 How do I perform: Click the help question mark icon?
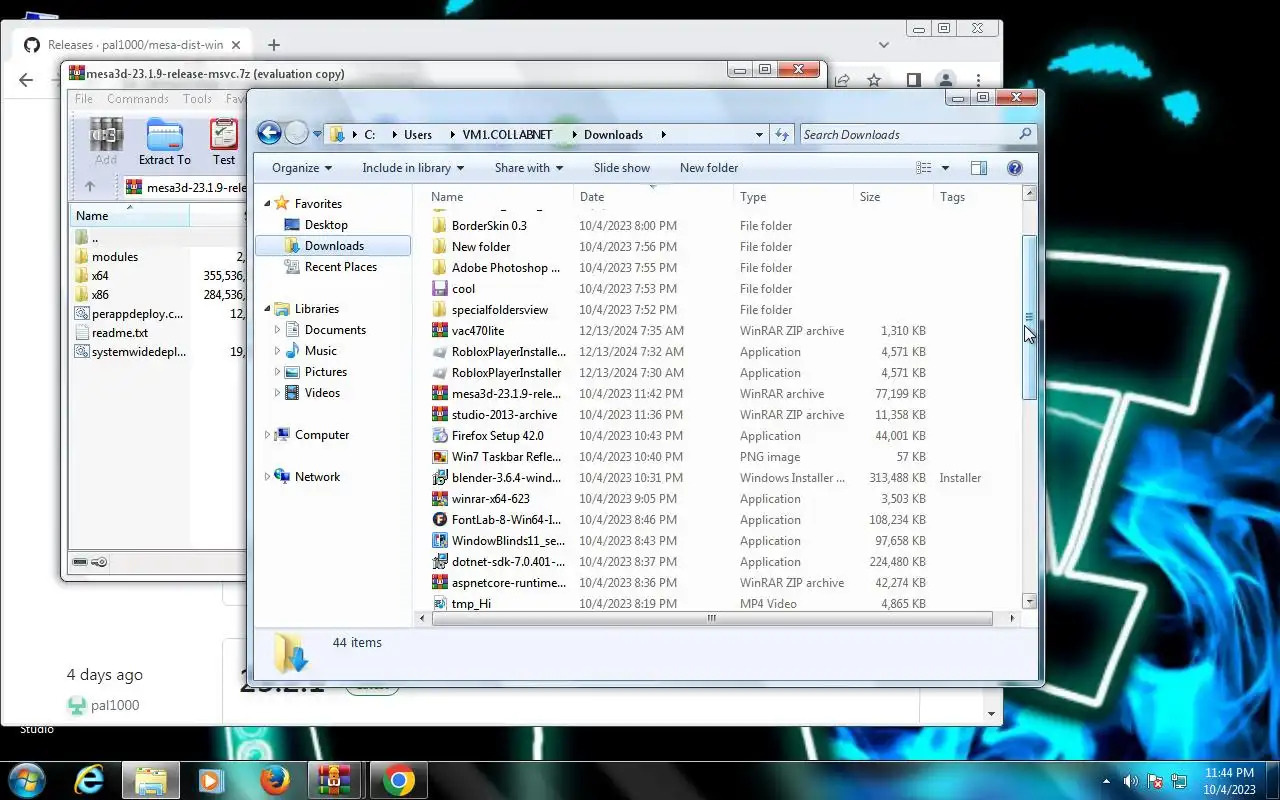tap(1014, 168)
